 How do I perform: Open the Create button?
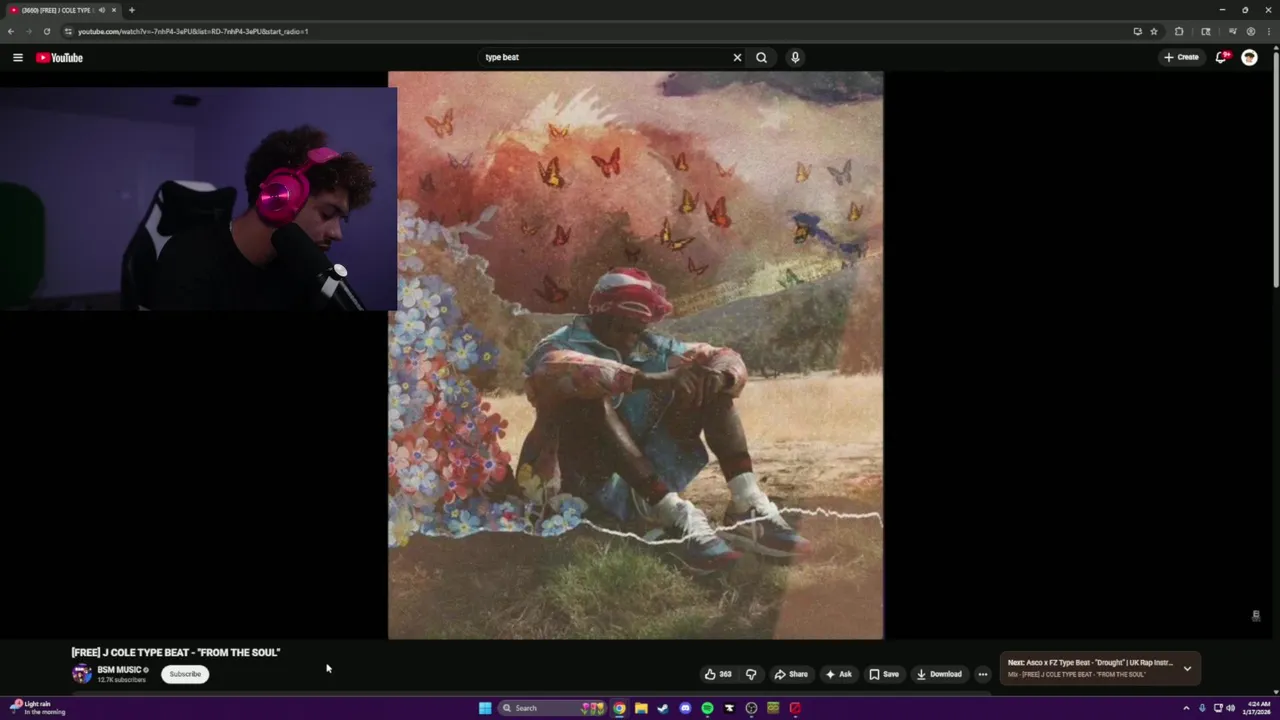(x=1181, y=57)
